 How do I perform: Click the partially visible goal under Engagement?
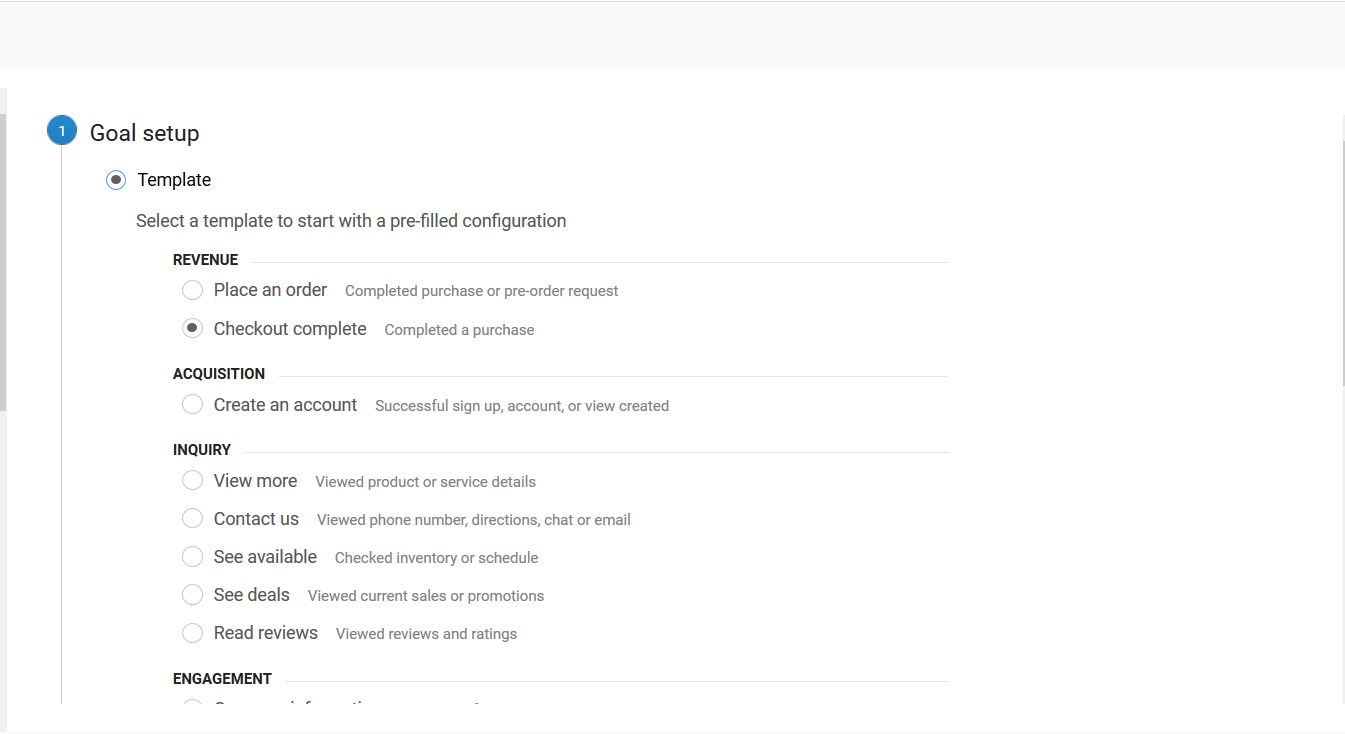coord(192,706)
